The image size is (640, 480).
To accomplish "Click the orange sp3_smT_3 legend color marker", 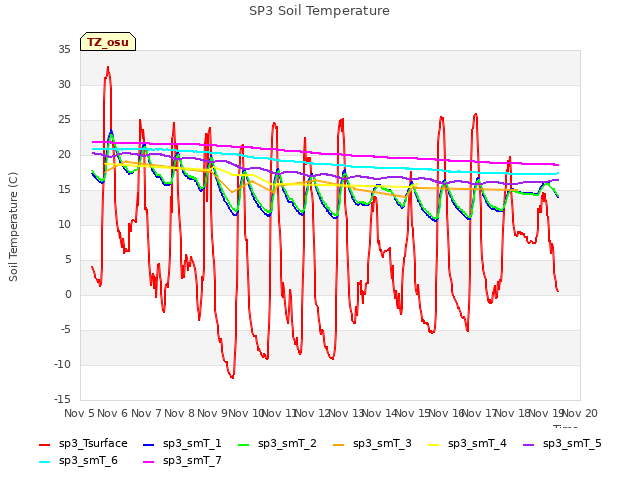I will coord(339,444).
